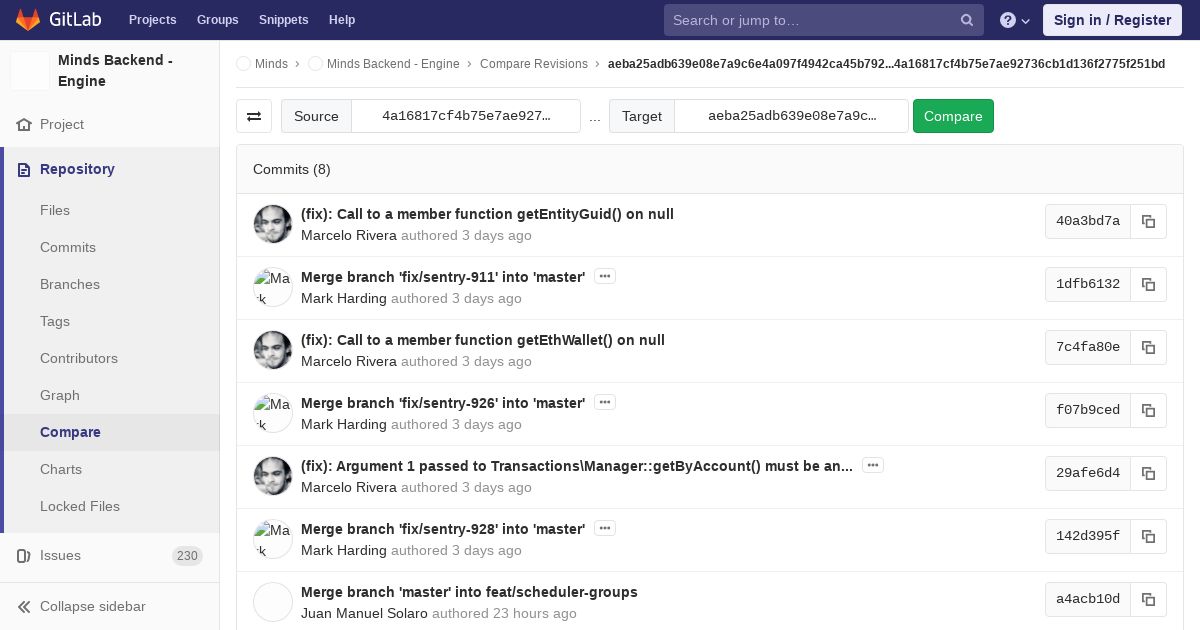Image resolution: width=1200 pixels, height=630 pixels.
Task: Click the Sign in / Register button
Action: 1112,20
